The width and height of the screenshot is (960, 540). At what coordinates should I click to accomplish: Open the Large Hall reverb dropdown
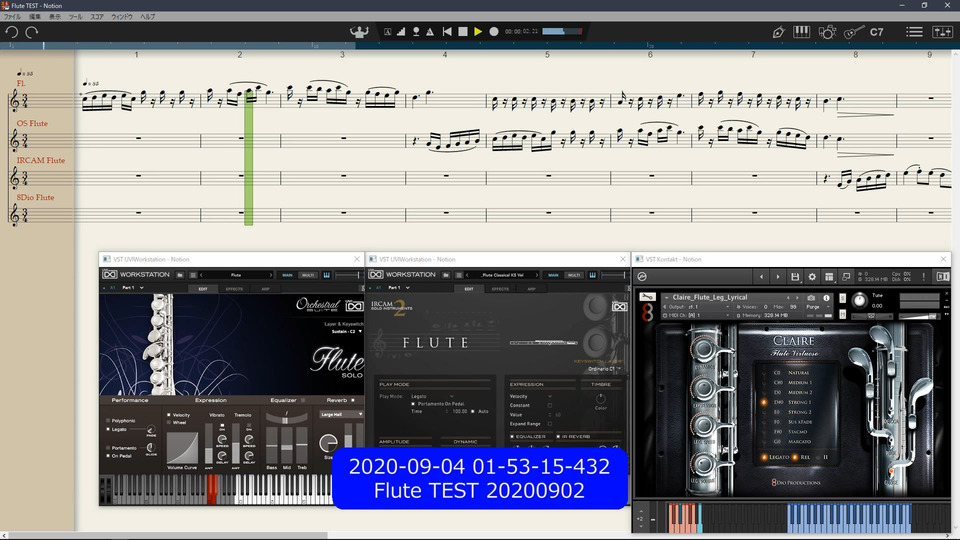pos(341,414)
